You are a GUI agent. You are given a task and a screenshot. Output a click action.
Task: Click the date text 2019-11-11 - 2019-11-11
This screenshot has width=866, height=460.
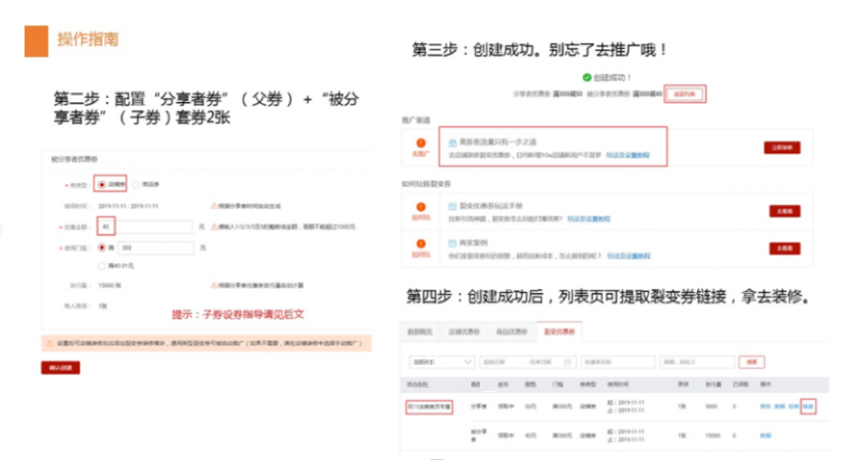[128, 206]
